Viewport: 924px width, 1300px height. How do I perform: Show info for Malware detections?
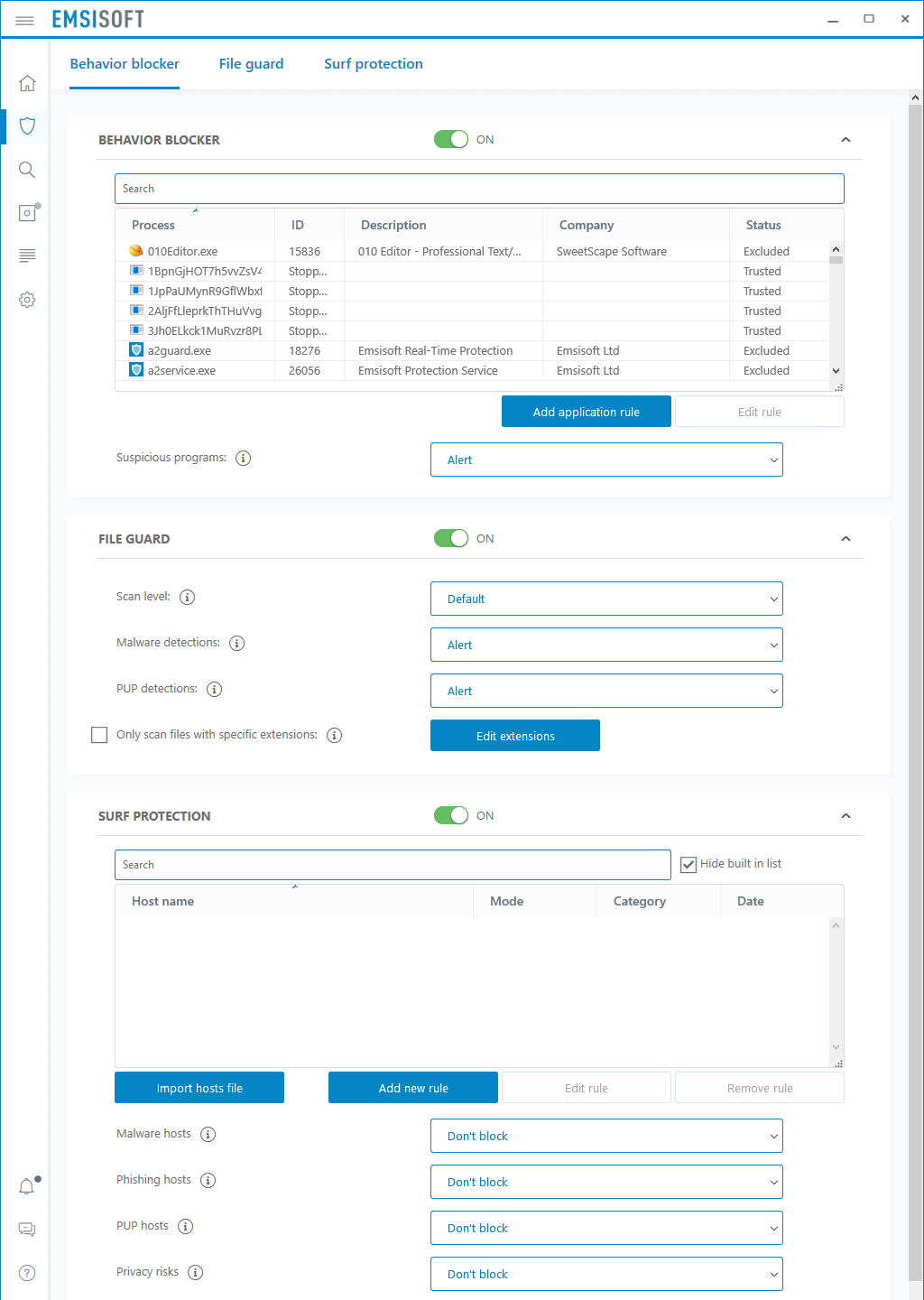[236, 644]
